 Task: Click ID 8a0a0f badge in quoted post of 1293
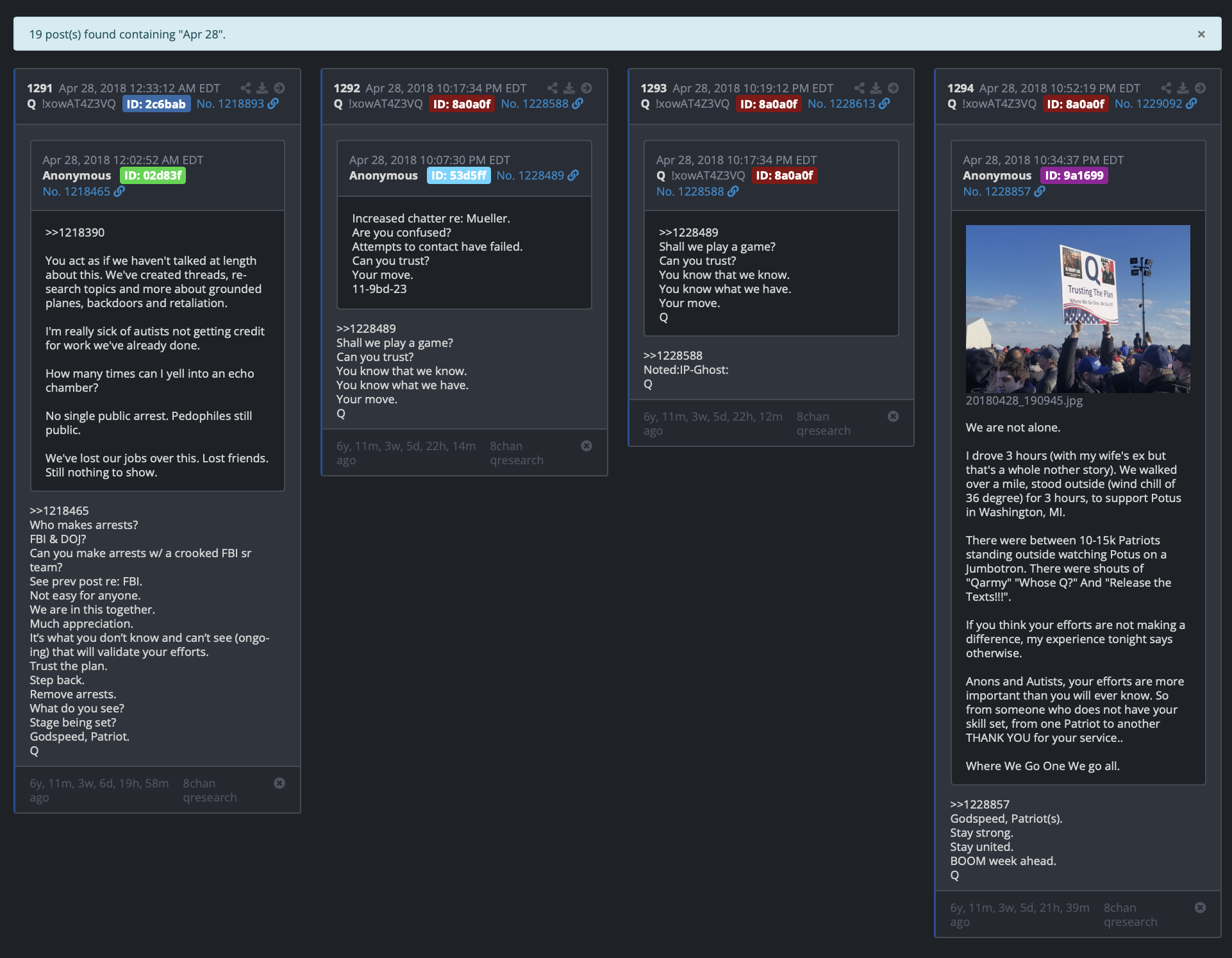785,176
